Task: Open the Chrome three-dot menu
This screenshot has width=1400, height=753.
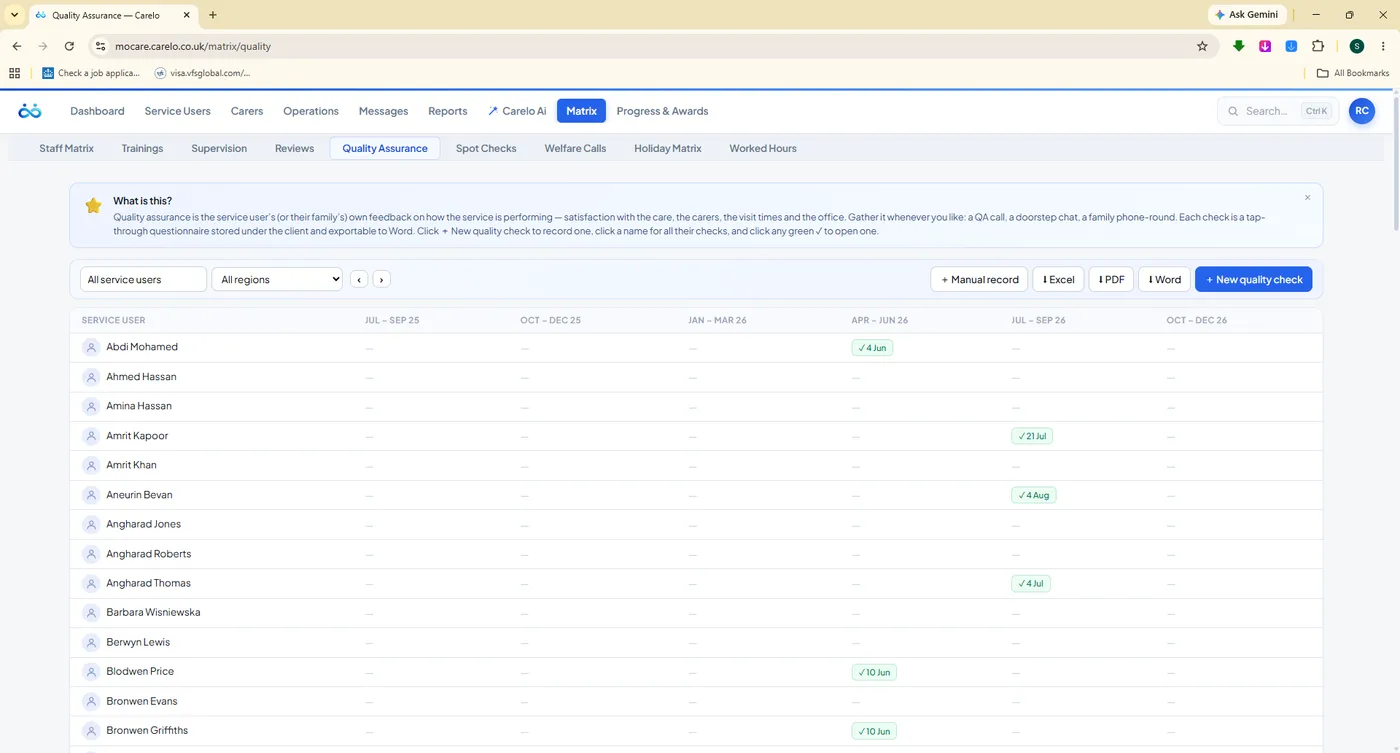Action: click(1383, 46)
